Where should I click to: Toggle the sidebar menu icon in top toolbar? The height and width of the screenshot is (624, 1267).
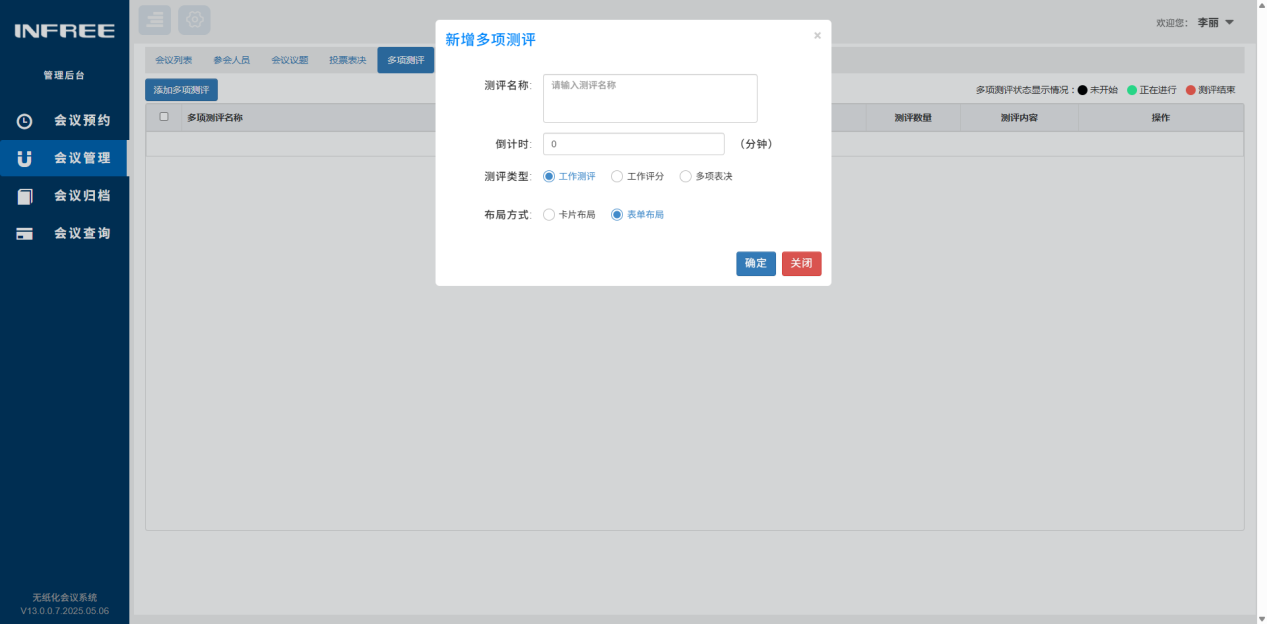click(155, 20)
